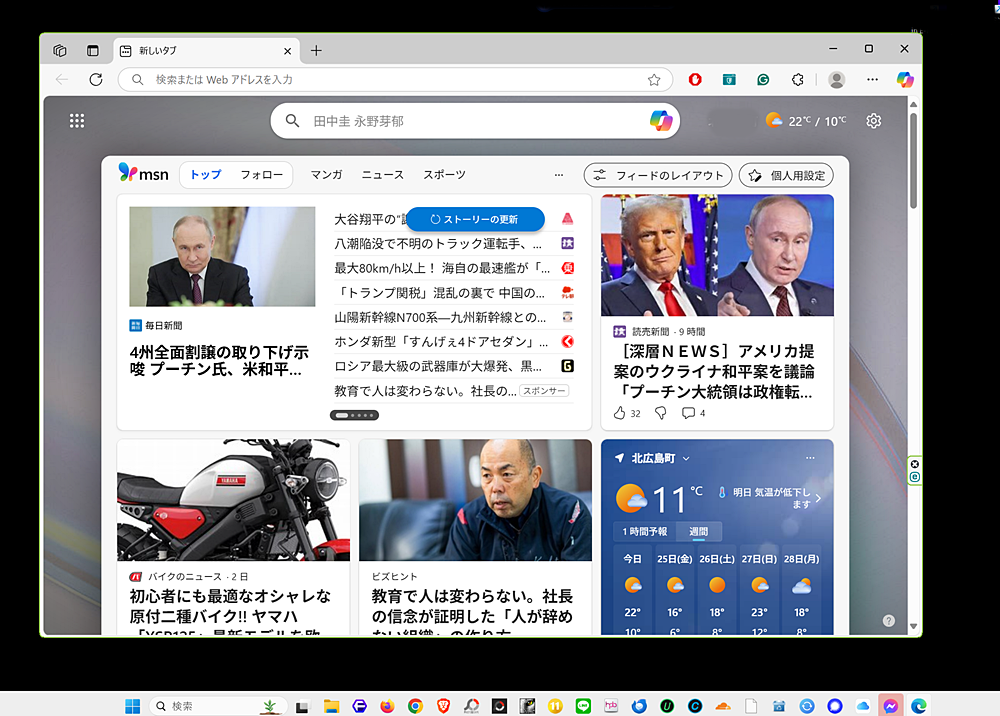Open the tab actions menu icon

92,50
